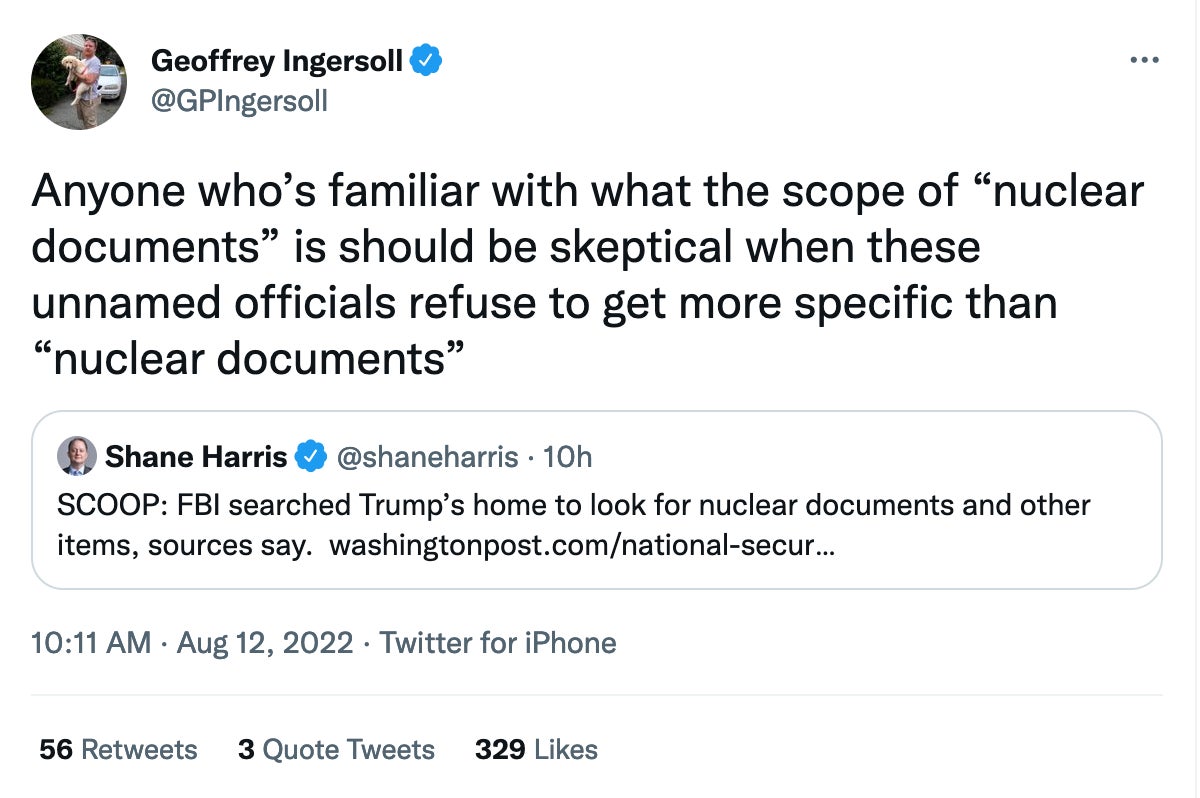Click the @GPIngersoll handle
This screenshot has width=1200, height=798.
239,101
